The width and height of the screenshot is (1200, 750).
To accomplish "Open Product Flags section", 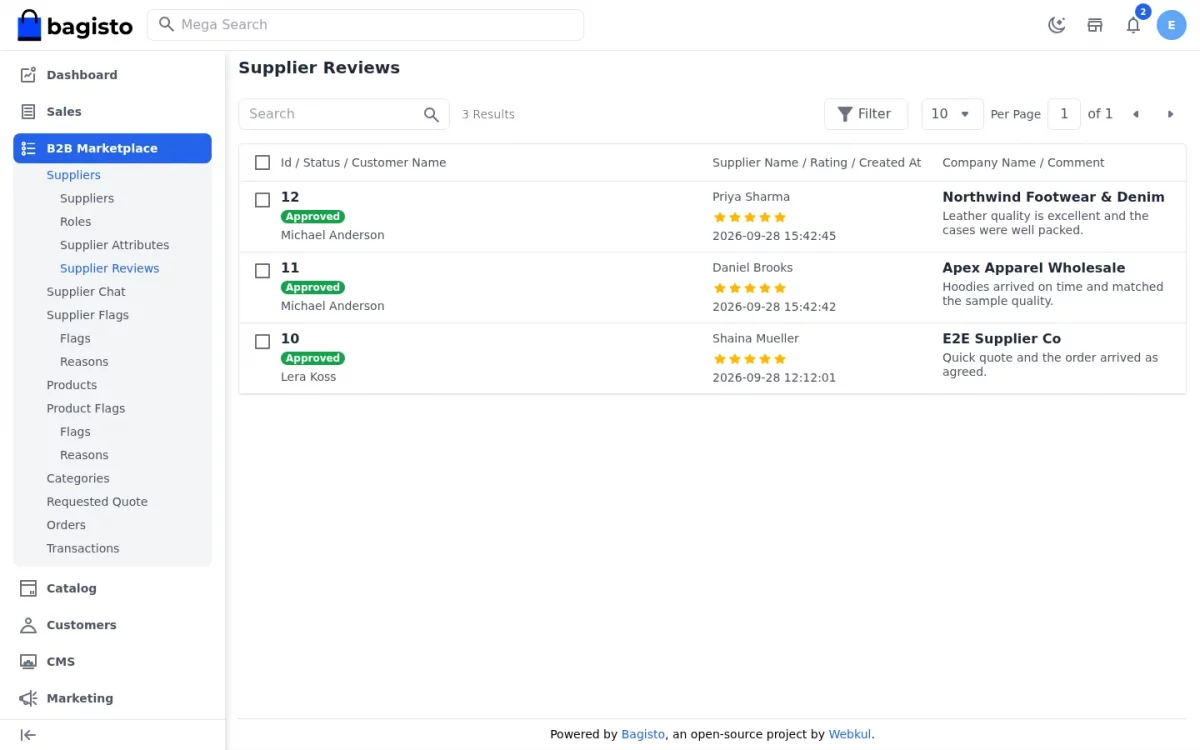I will 85,408.
